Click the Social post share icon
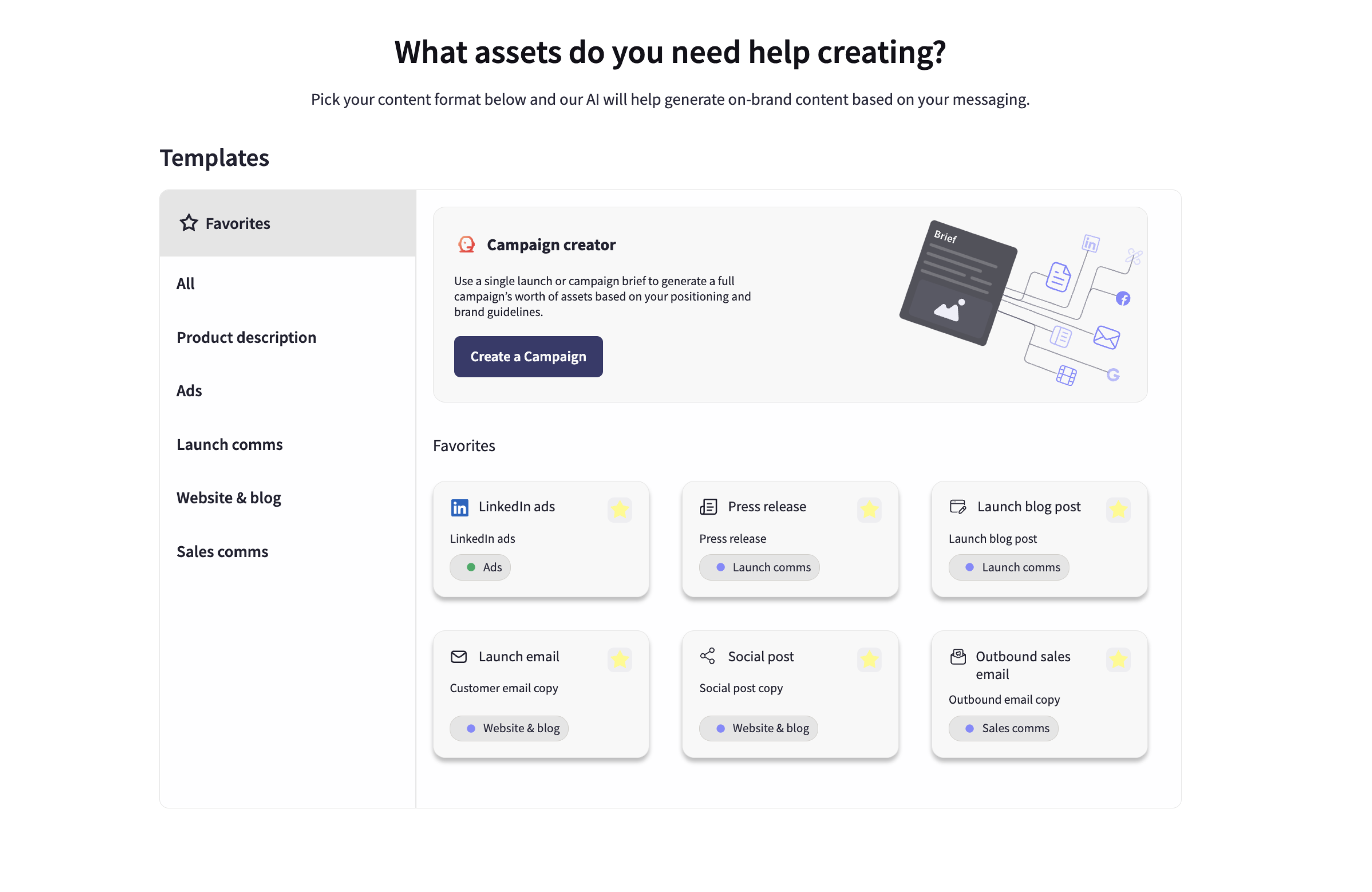 pos(708,656)
